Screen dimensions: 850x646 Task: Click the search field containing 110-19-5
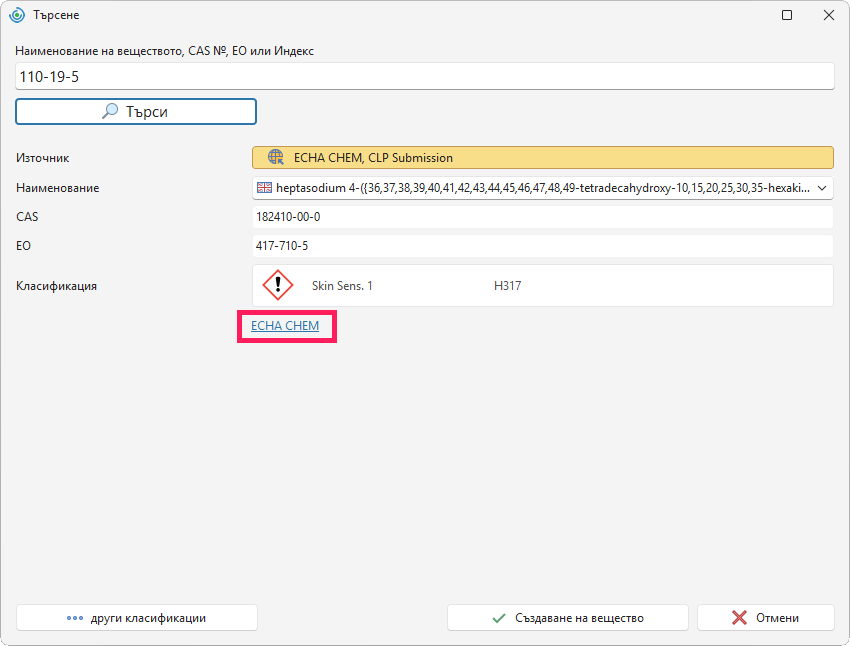(424, 76)
